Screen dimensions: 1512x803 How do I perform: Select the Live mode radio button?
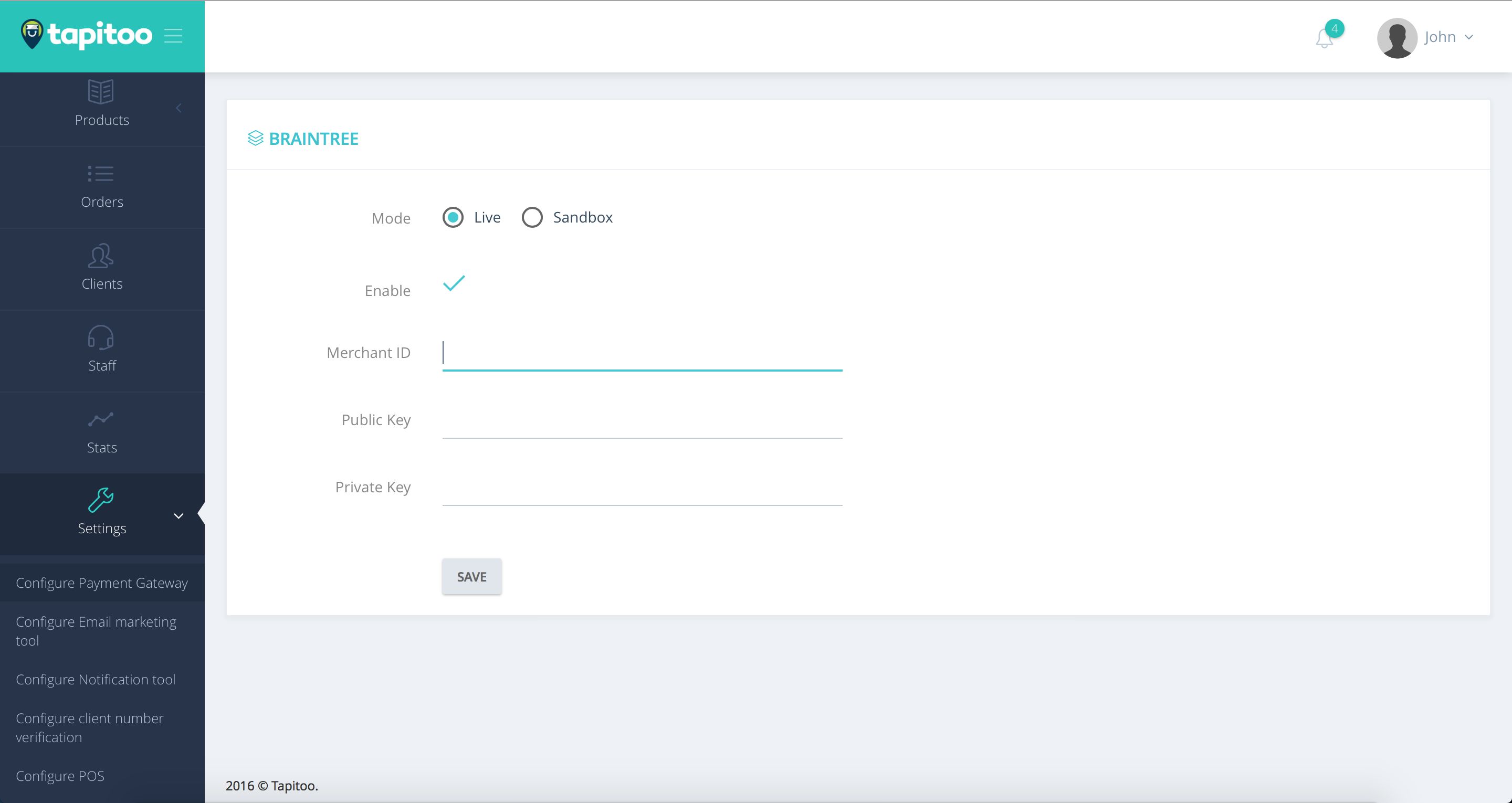point(453,218)
